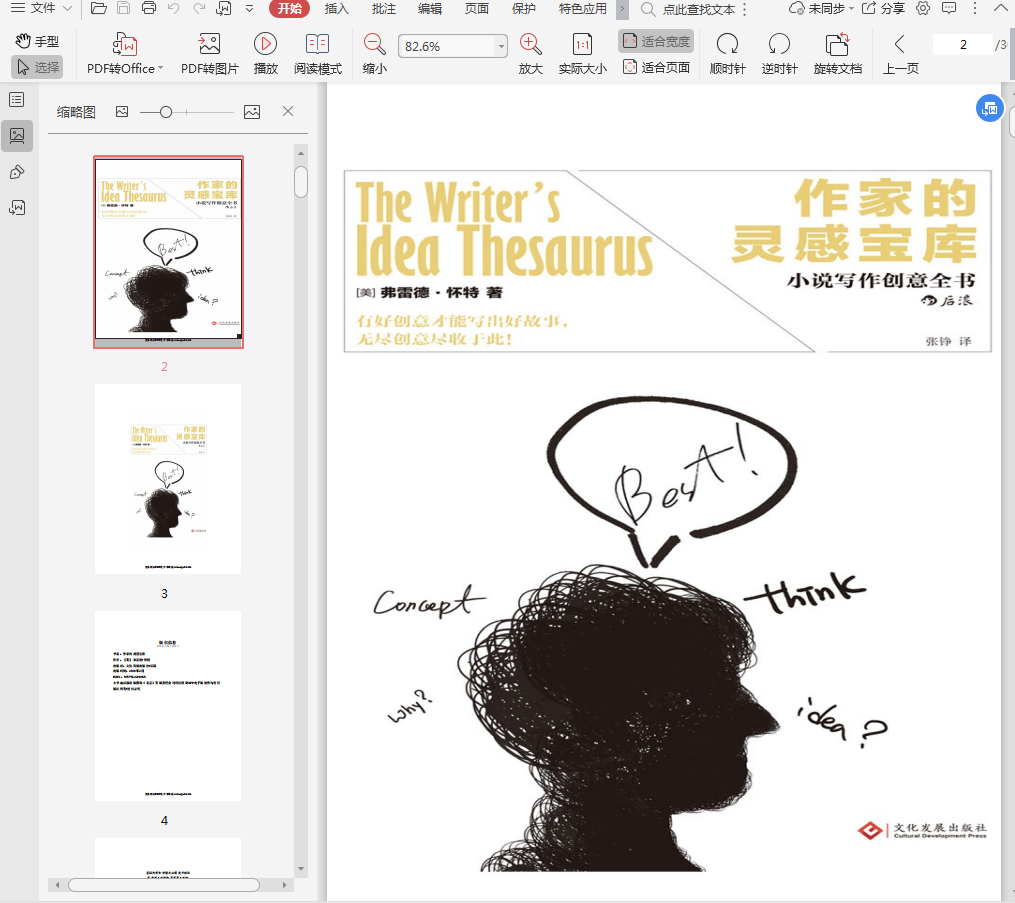Viewport: 1015px width, 903px height.
Task: Click the 播放 slideshow icon
Action: pos(265,45)
